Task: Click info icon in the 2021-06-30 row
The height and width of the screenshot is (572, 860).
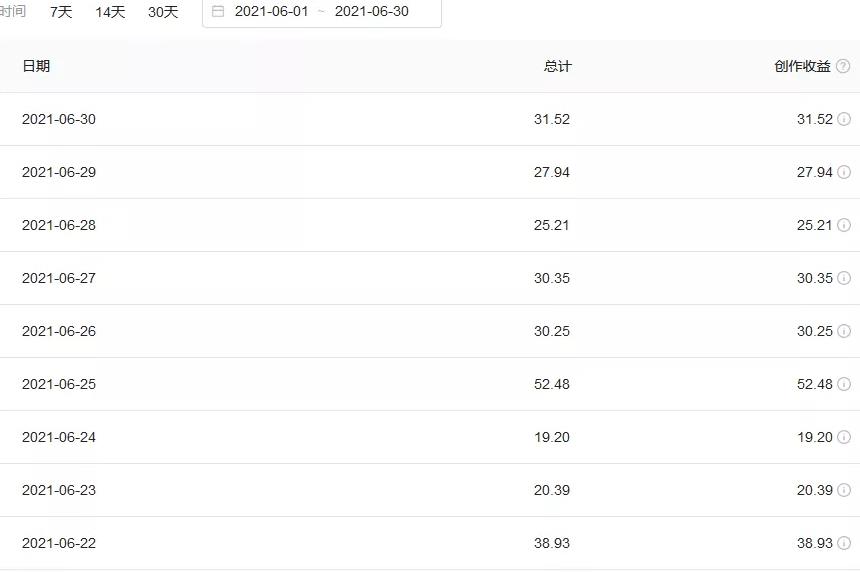Action: pos(844,119)
